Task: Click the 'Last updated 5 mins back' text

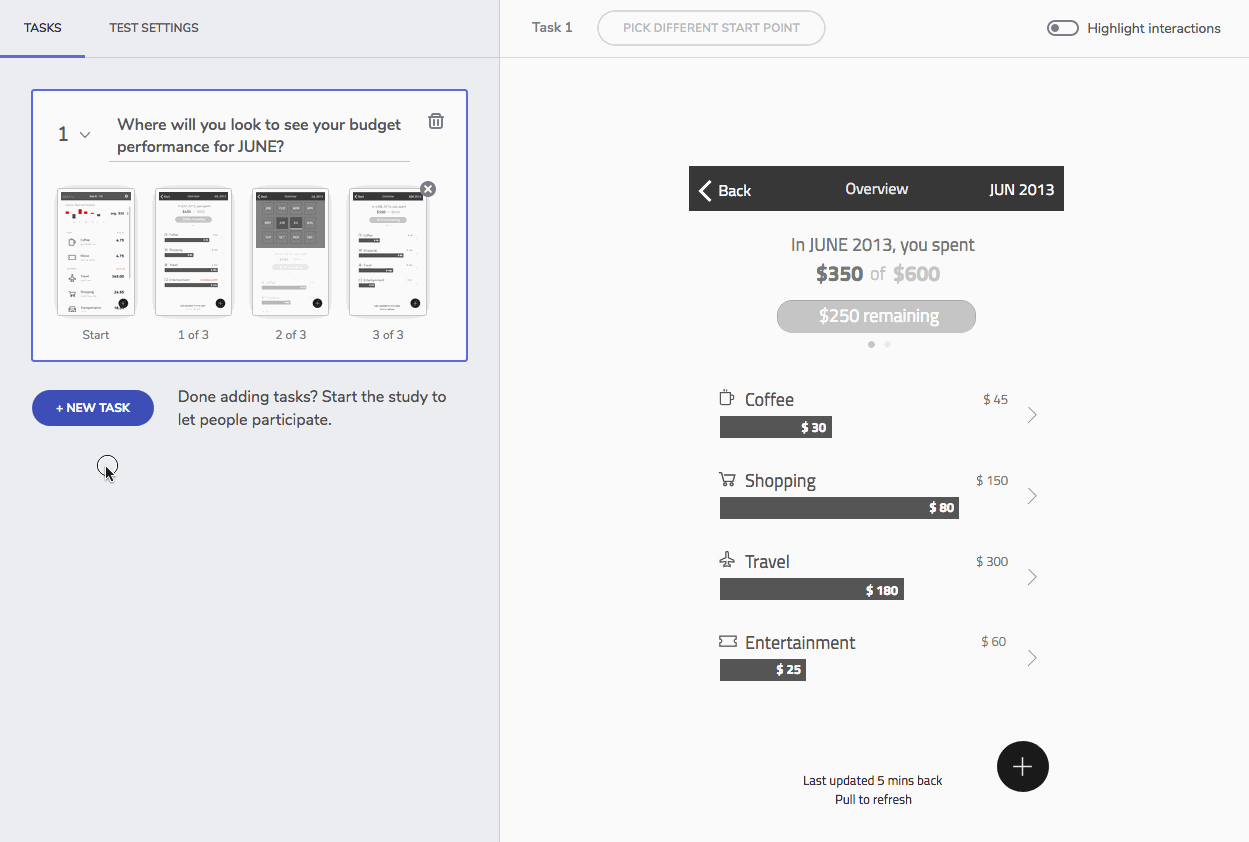Action: click(x=873, y=780)
